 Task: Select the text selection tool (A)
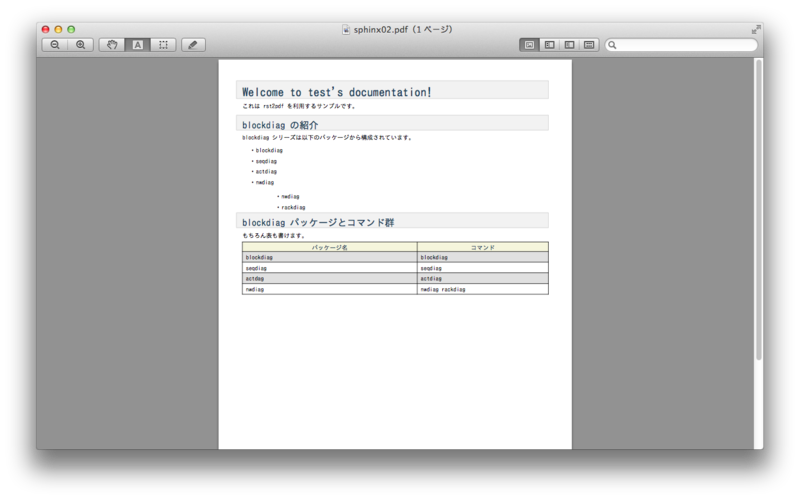tap(138, 45)
